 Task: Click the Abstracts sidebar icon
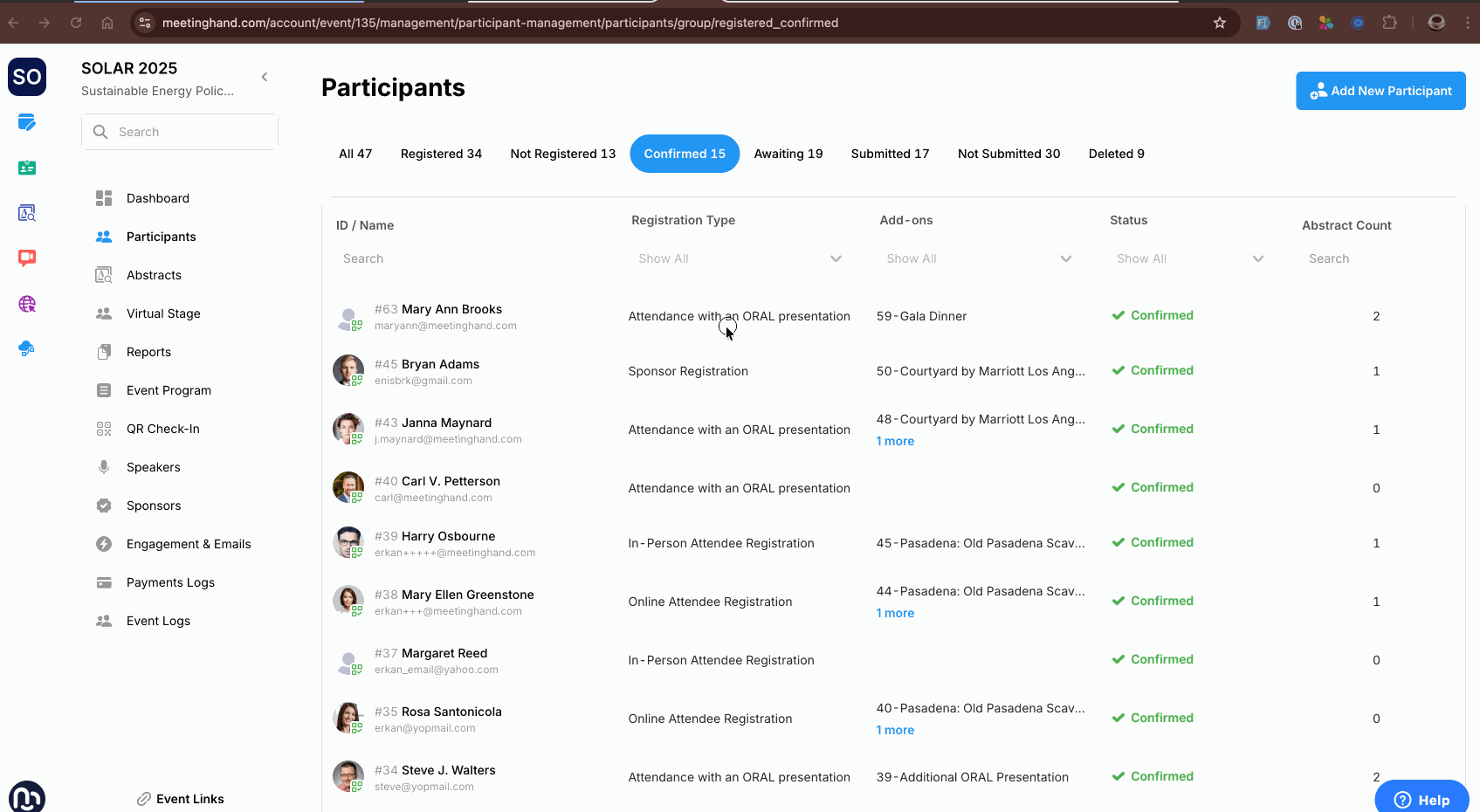pos(104,275)
